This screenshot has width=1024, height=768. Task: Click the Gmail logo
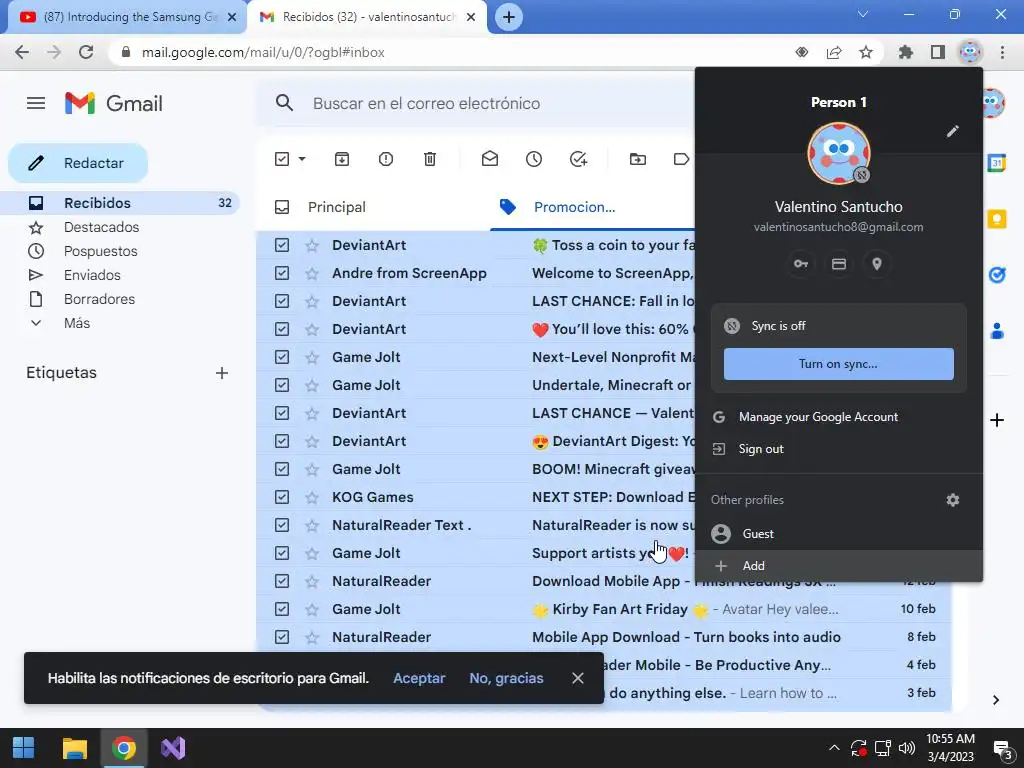pos(114,103)
